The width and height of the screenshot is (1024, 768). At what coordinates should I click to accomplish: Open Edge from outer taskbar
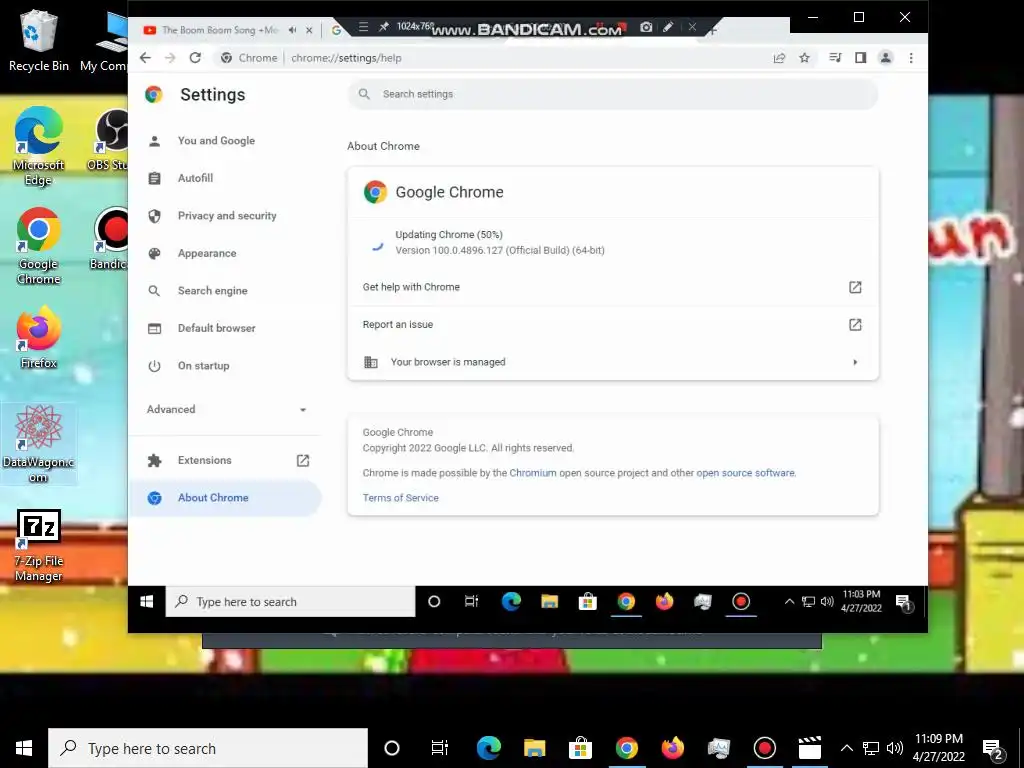click(x=488, y=748)
